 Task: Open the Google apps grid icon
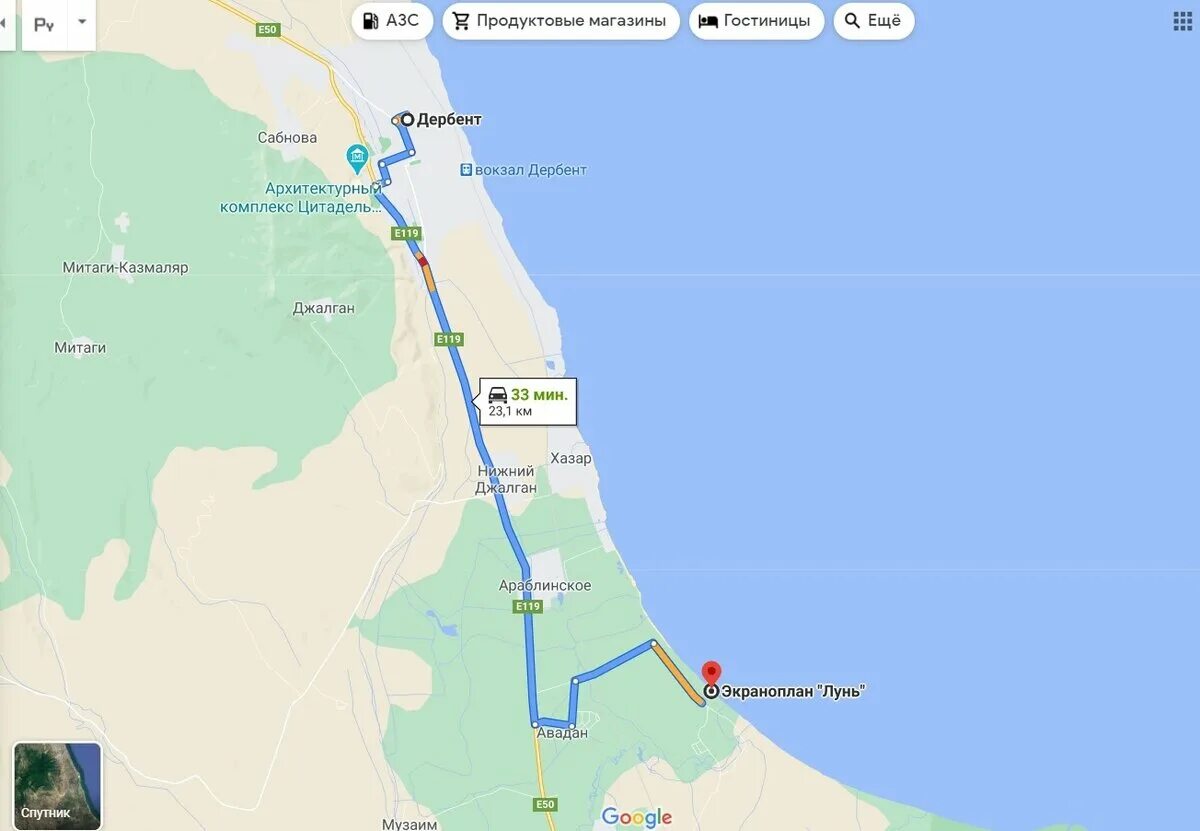point(1182,21)
